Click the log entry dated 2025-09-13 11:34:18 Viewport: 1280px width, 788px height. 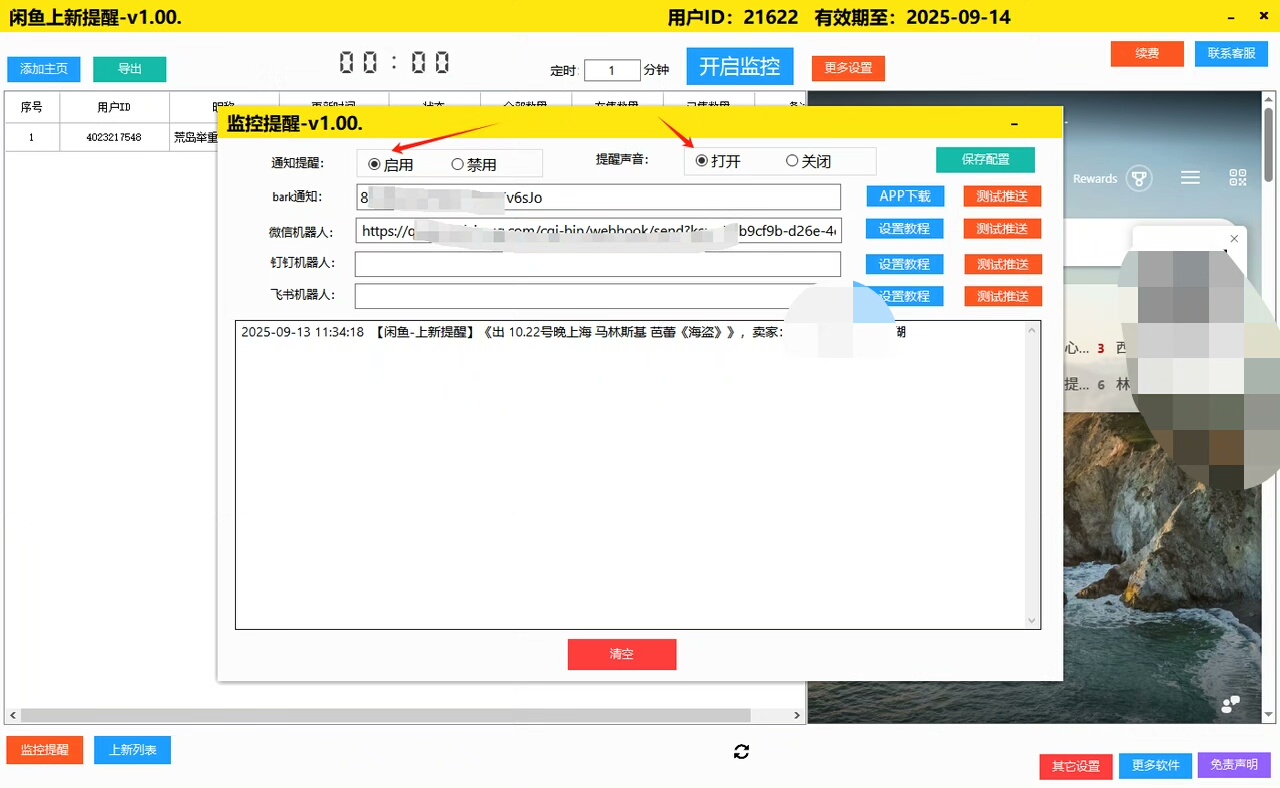[x=574, y=332]
